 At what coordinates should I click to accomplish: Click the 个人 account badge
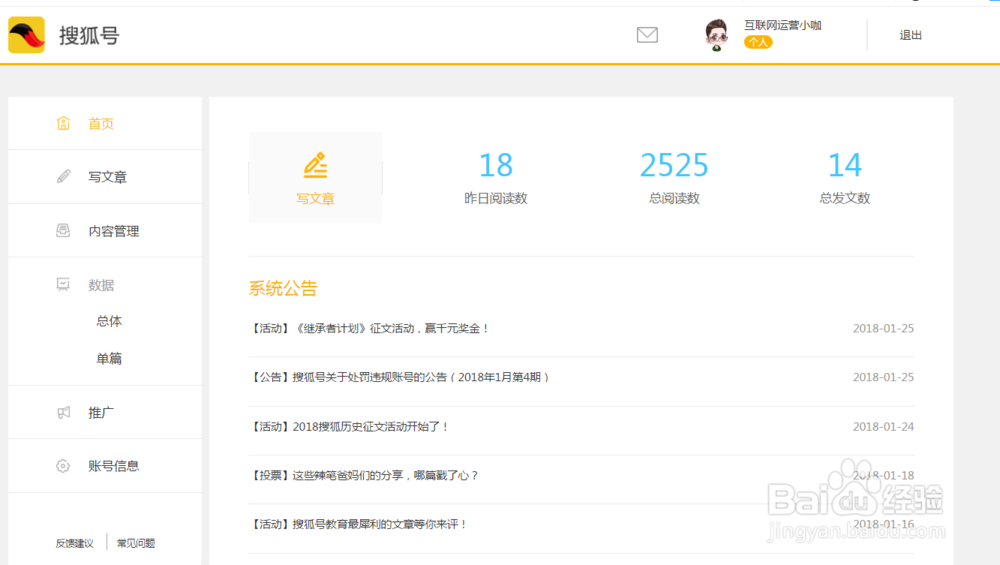pyautogui.click(x=758, y=42)
